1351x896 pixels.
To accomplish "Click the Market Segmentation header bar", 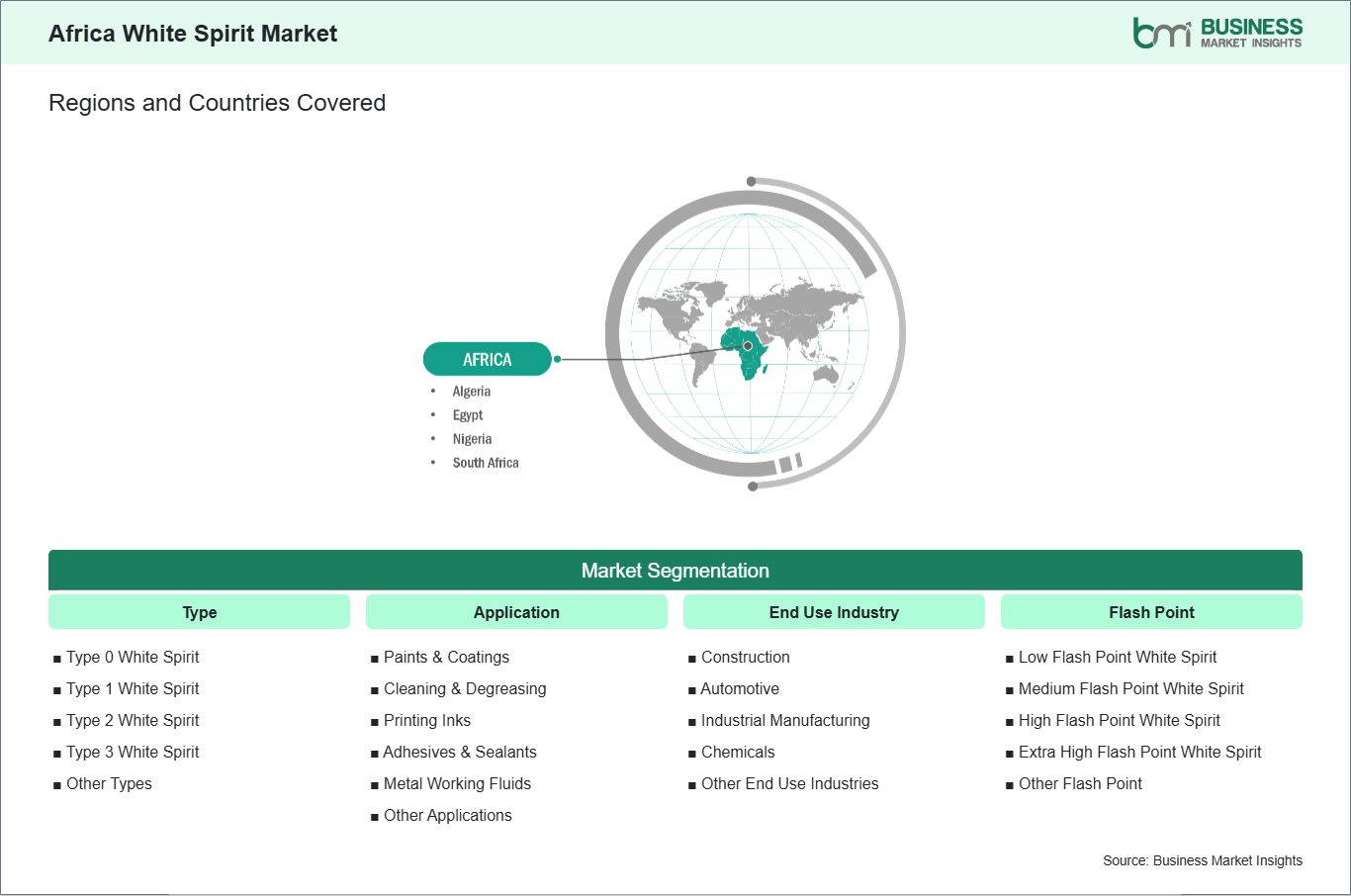I will 675,571.
